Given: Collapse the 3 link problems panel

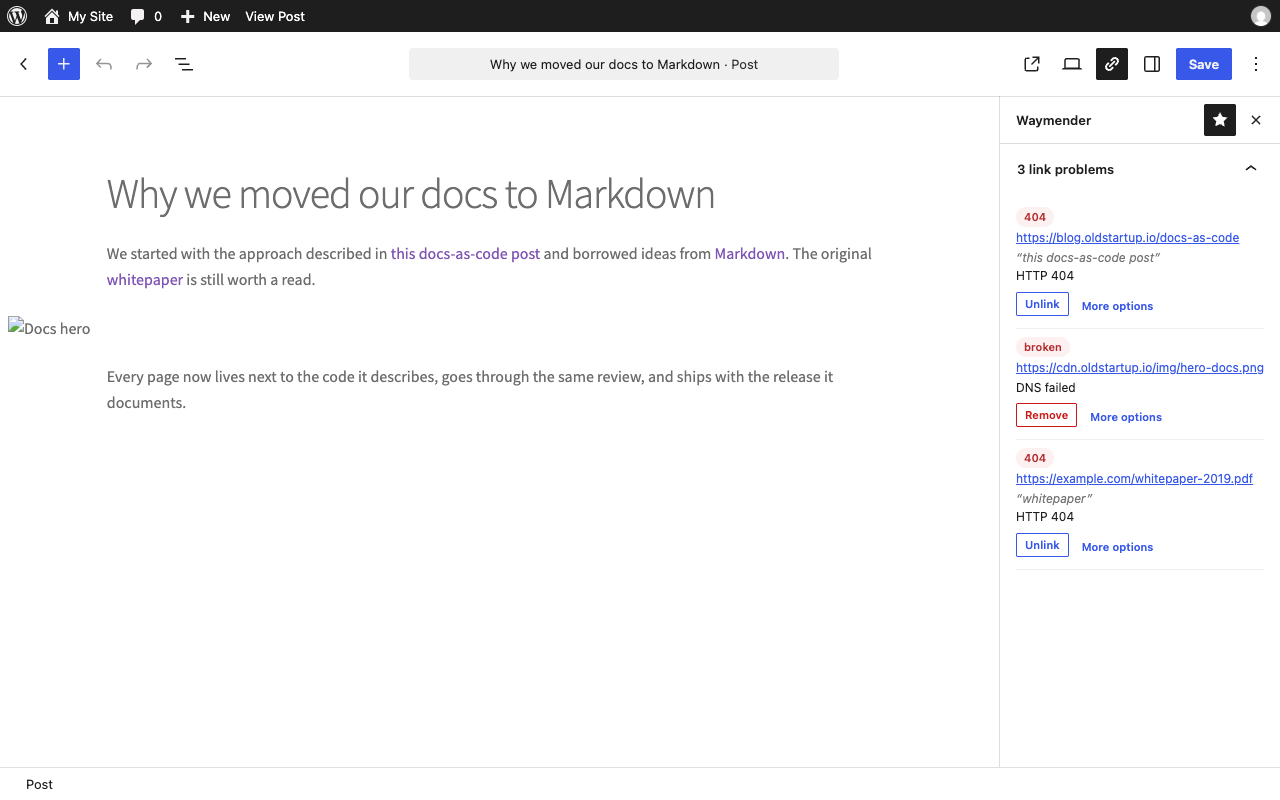Looking at the screenshot, I should point(1140,169).
